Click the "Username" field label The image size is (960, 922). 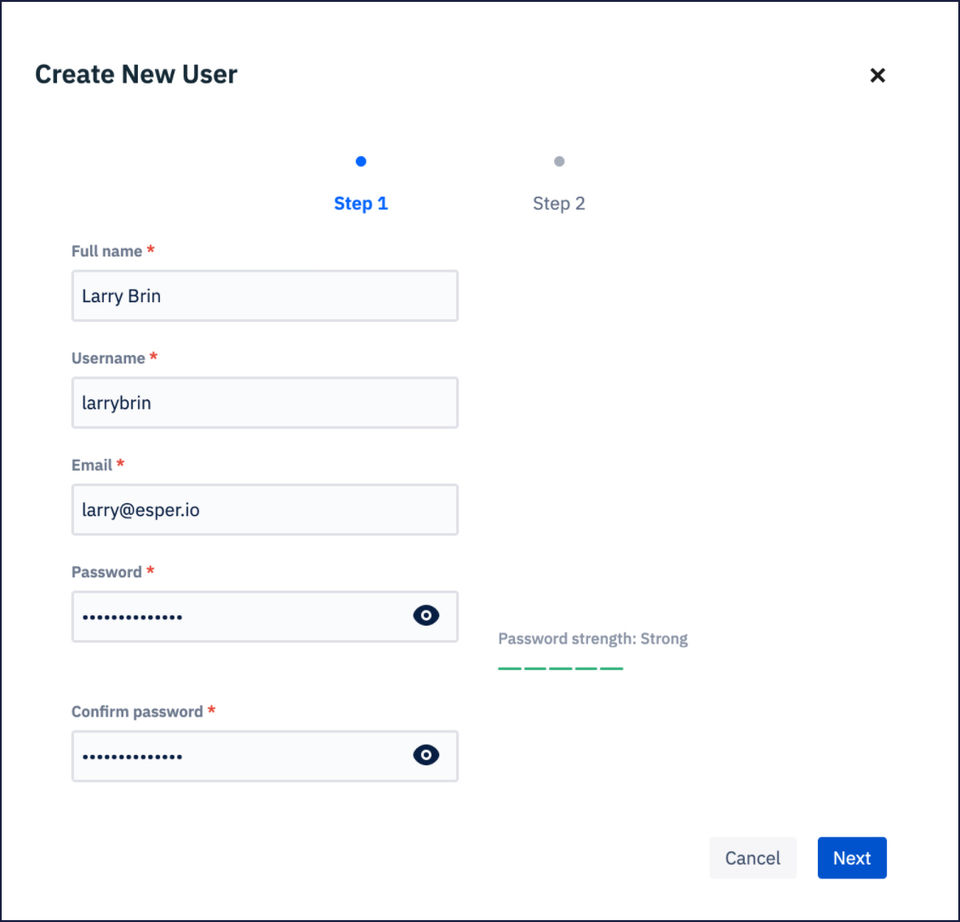point(108,358)
